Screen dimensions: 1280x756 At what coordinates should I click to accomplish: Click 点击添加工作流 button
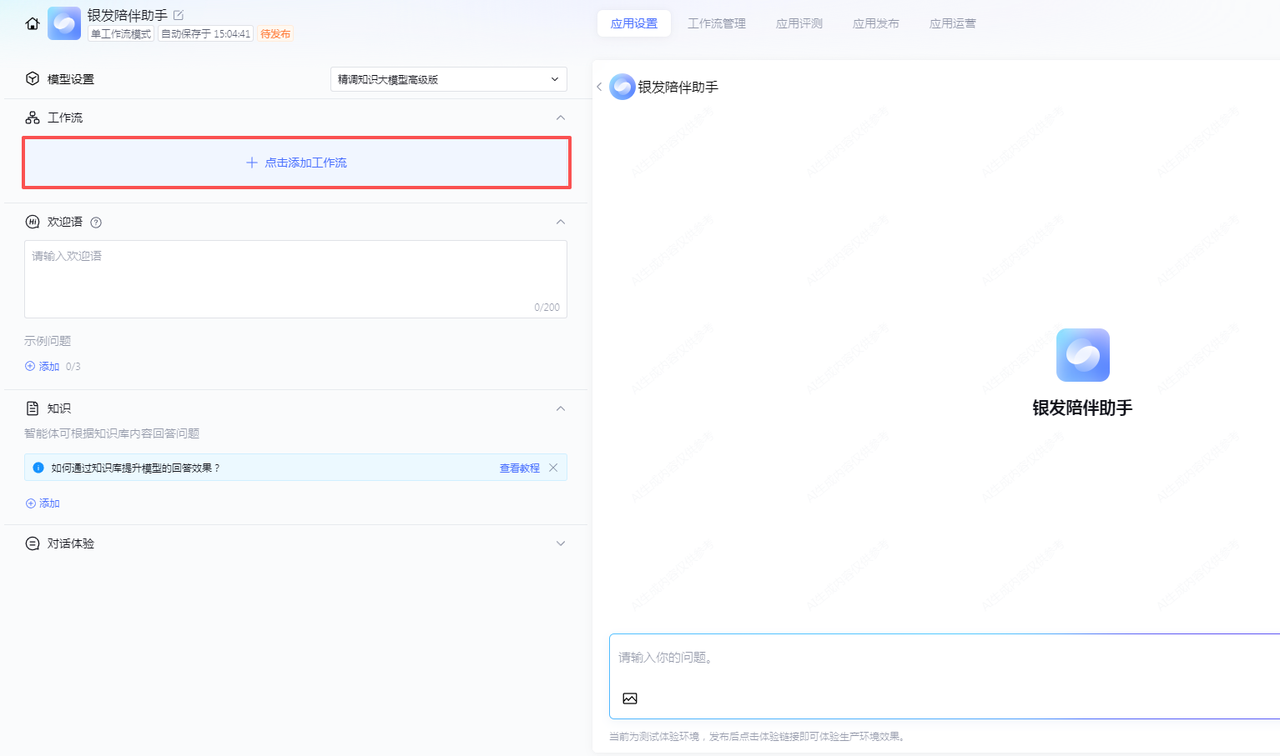(x=297, y=162)
